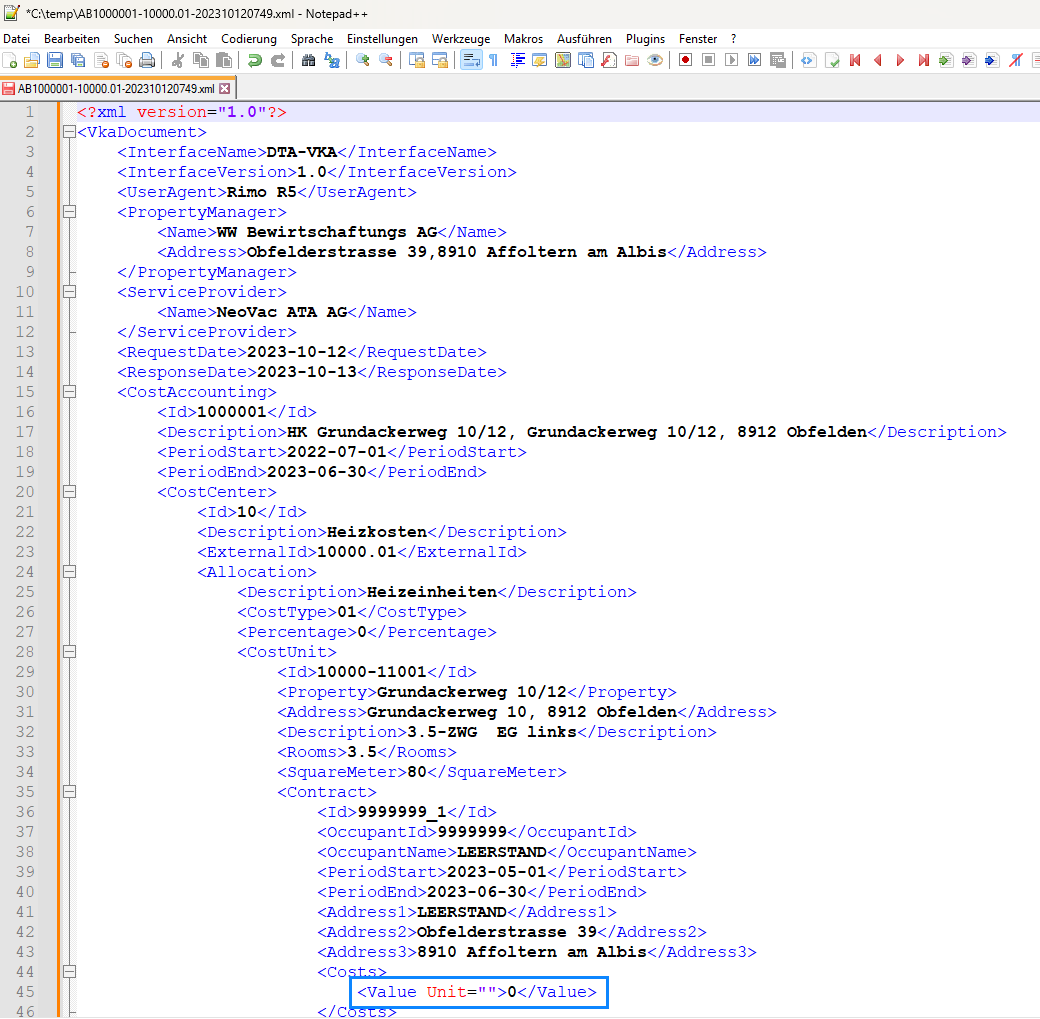Image resolution: width=1040 pixels, height=1019 pixels.
Task: Go to next difference red right arrow
Action: (x=900, y=61)
